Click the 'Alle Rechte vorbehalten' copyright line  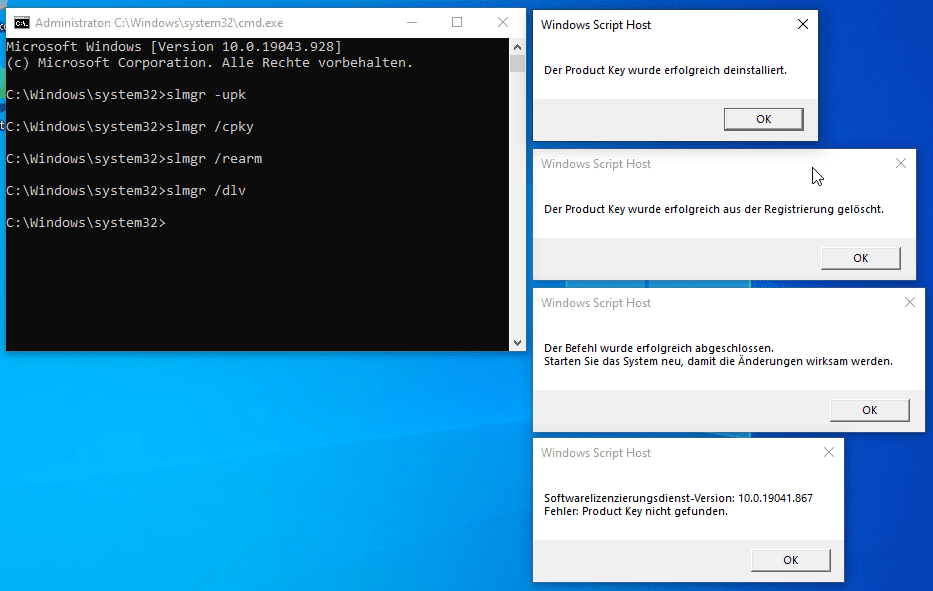click(209, 62)
